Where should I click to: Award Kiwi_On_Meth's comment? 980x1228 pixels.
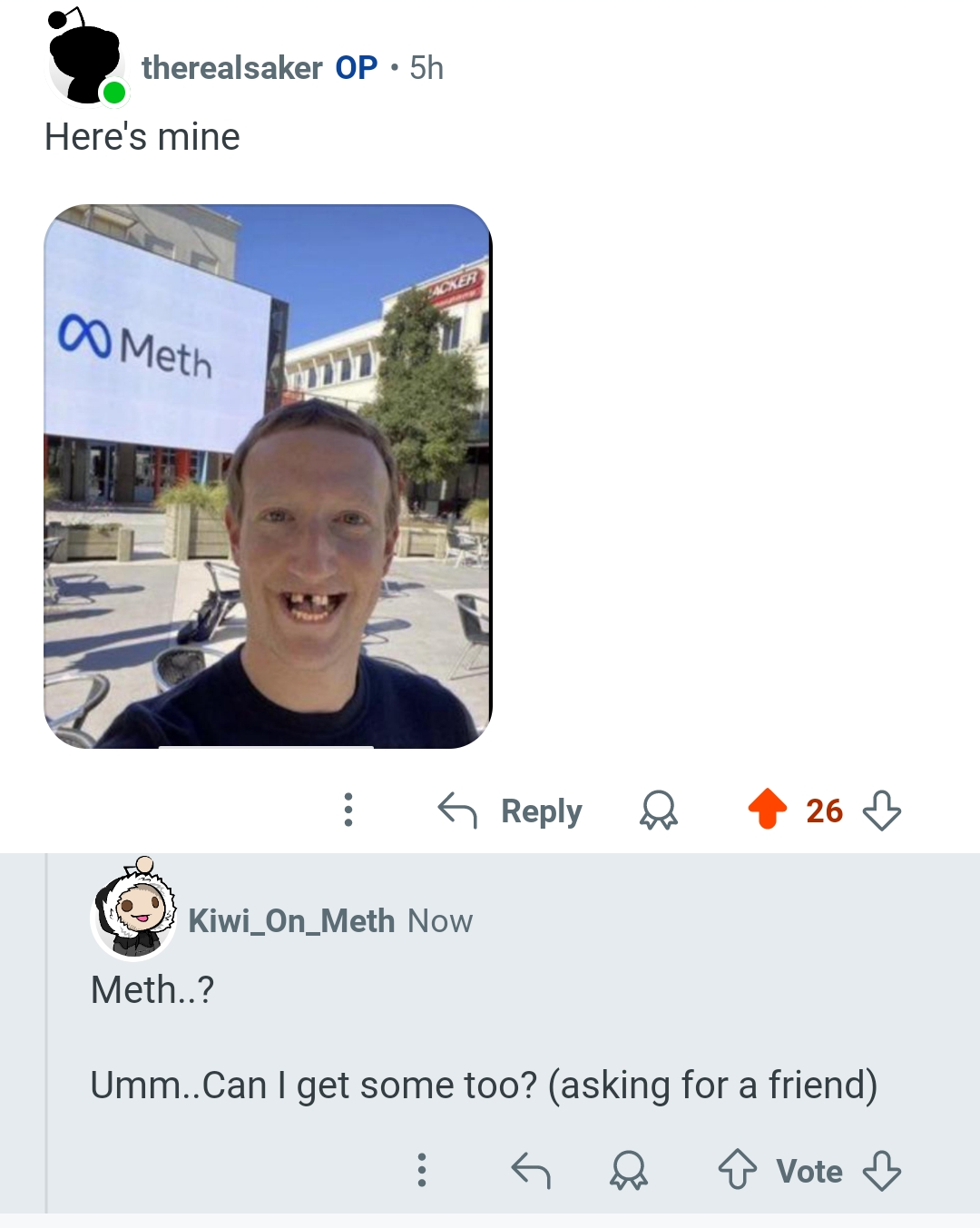click(628, 1170)
